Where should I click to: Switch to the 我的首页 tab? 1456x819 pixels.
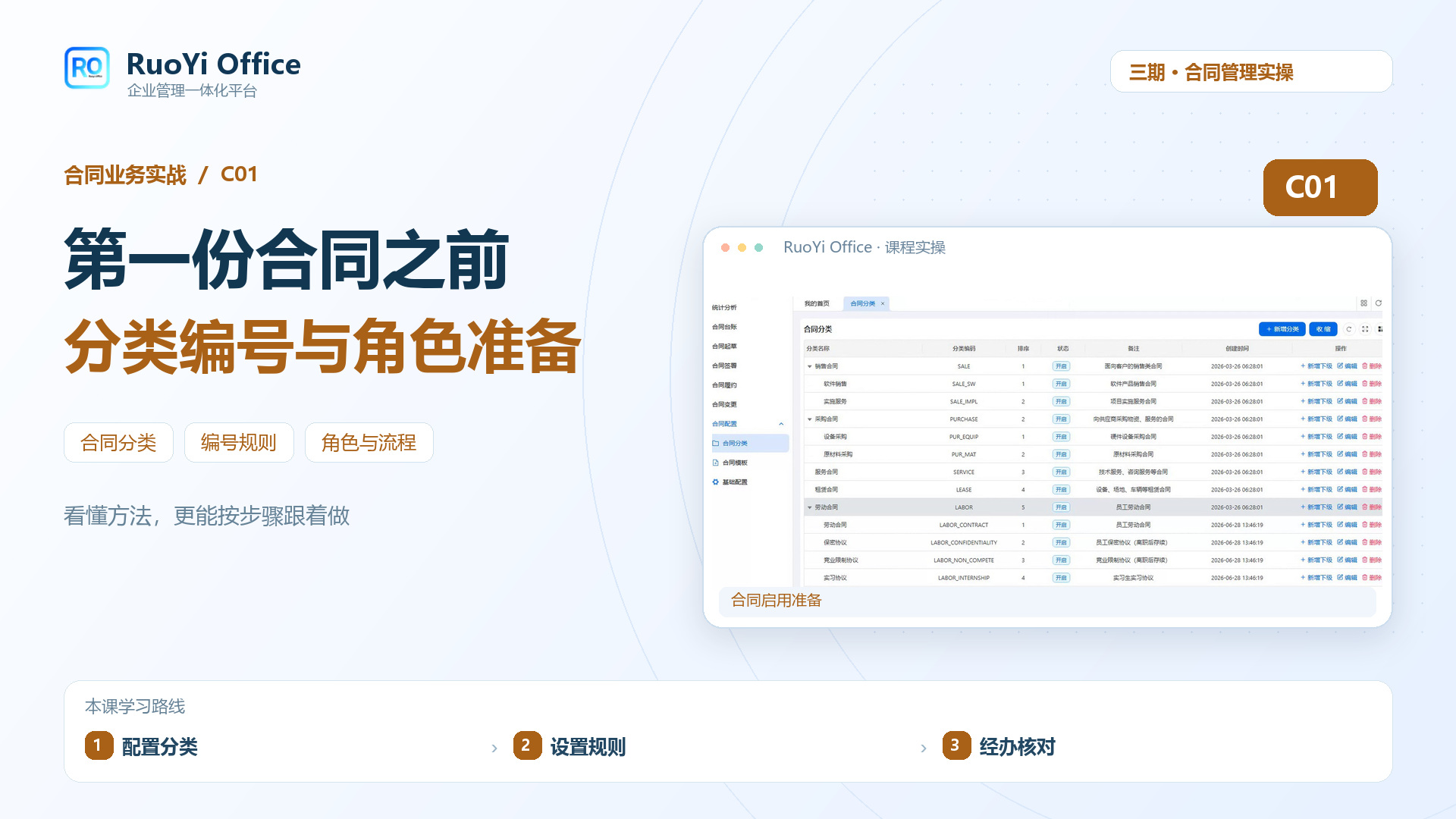pos(817,303)
